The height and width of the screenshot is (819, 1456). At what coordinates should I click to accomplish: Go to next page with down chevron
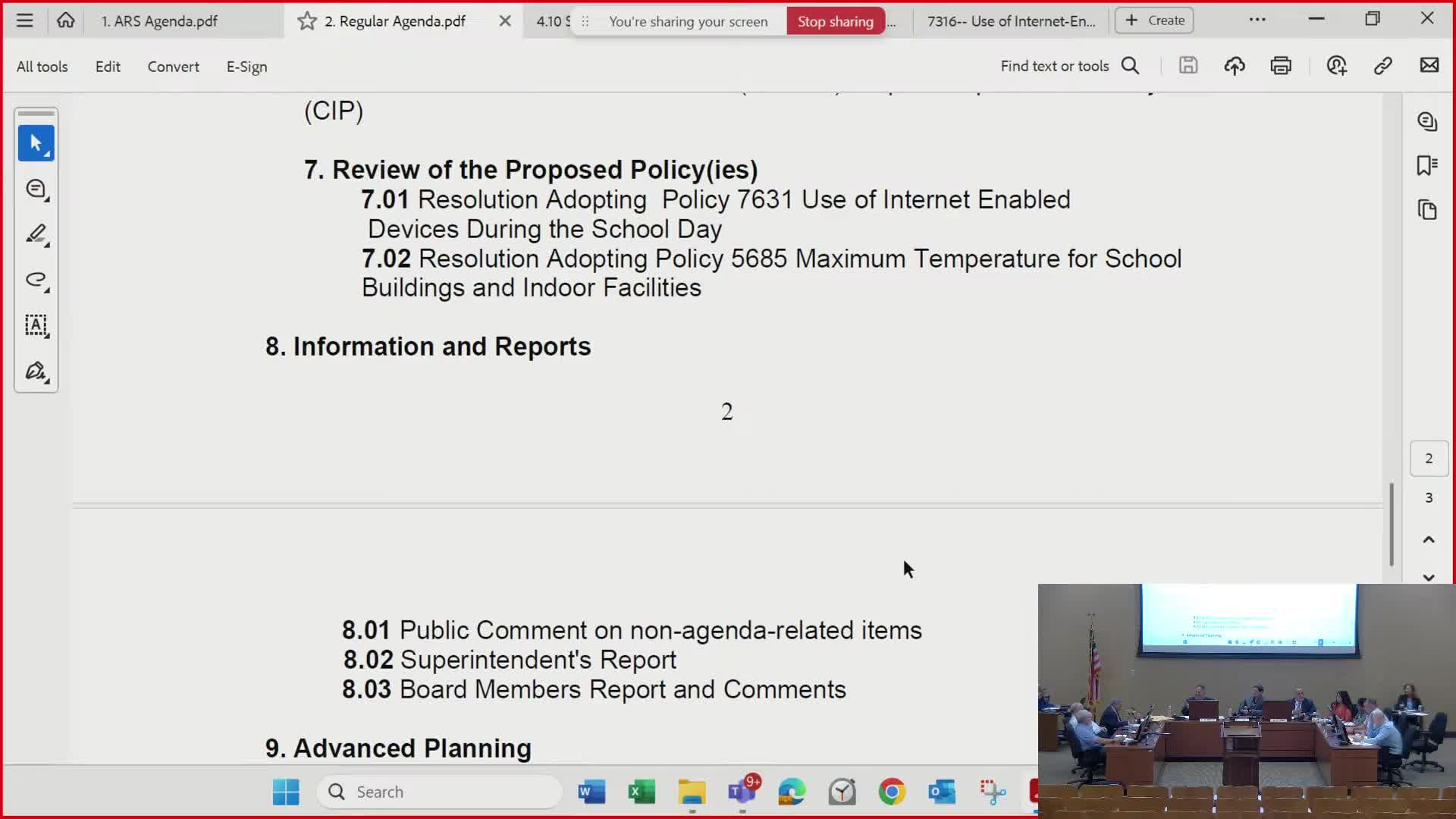point(1429,577)
